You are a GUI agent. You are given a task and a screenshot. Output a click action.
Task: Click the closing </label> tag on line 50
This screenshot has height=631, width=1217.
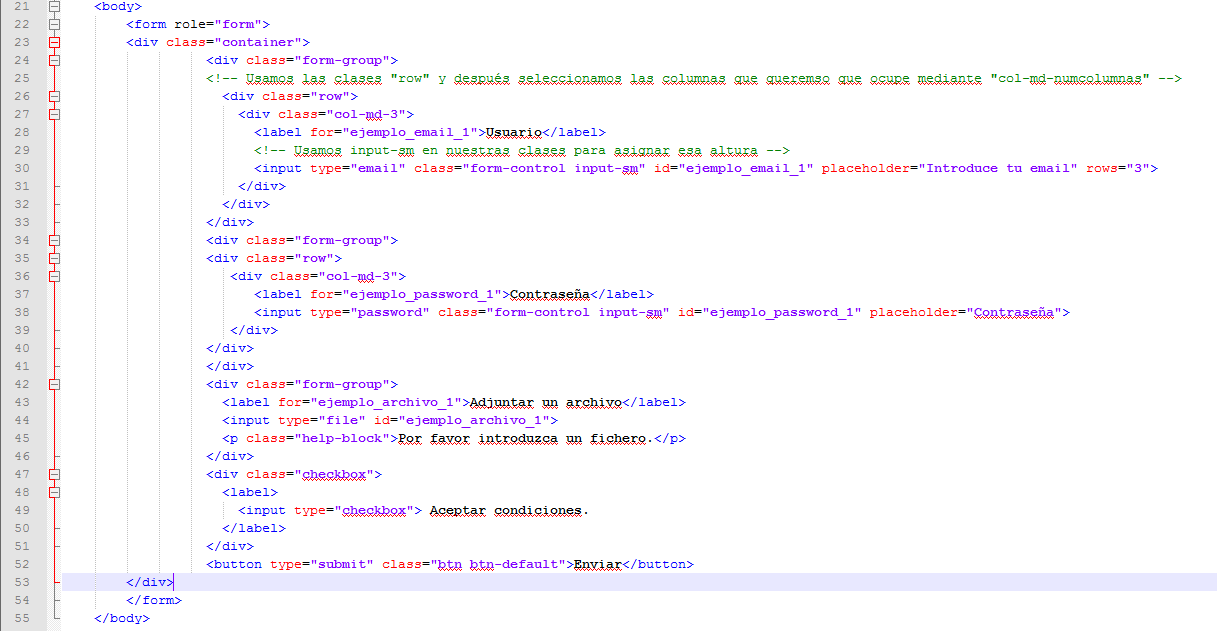pos(254,528)
